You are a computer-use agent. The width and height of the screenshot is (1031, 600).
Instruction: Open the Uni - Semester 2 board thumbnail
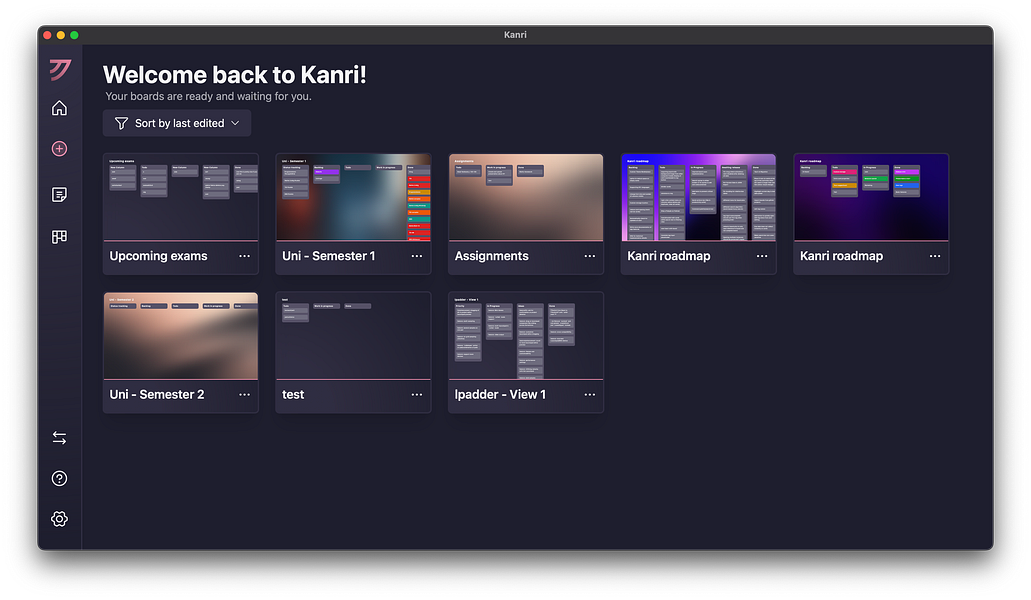pyautogui.click(x=181, y=336)
